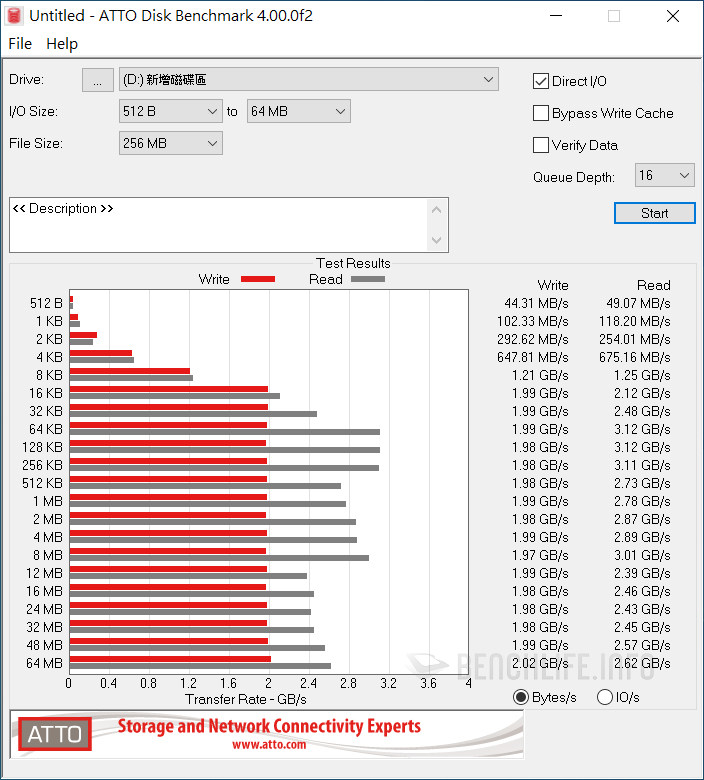The width and height of the screenshot is (704, 780).
Task: Click the gray Read legend swatch
Action: [367, 279]
